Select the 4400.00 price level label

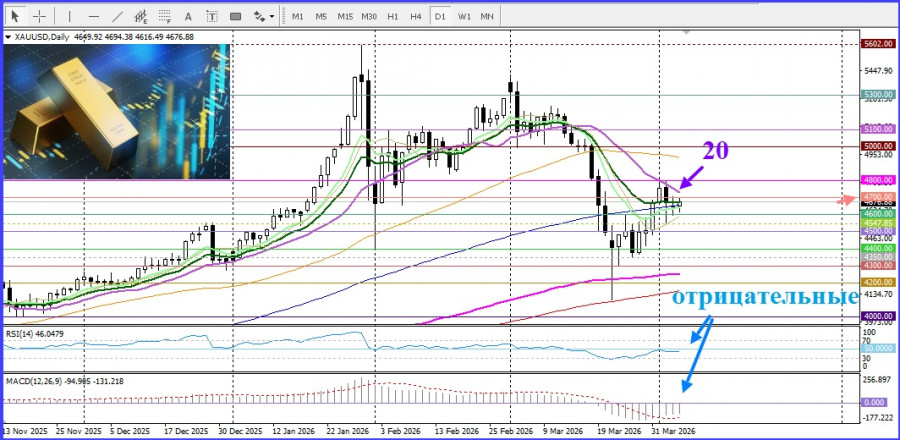pos(878,248)
